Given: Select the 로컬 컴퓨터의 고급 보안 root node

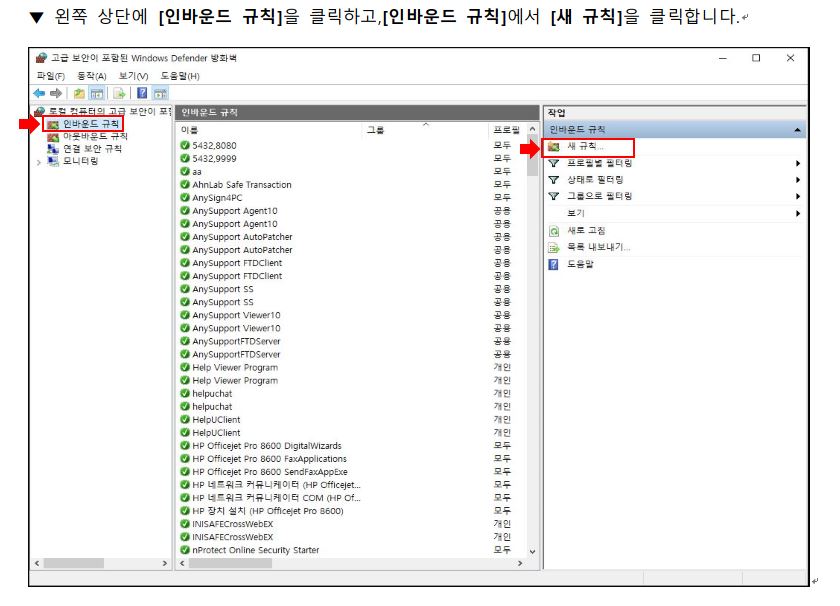Looking at the screenshot, I should coord(110,111).
